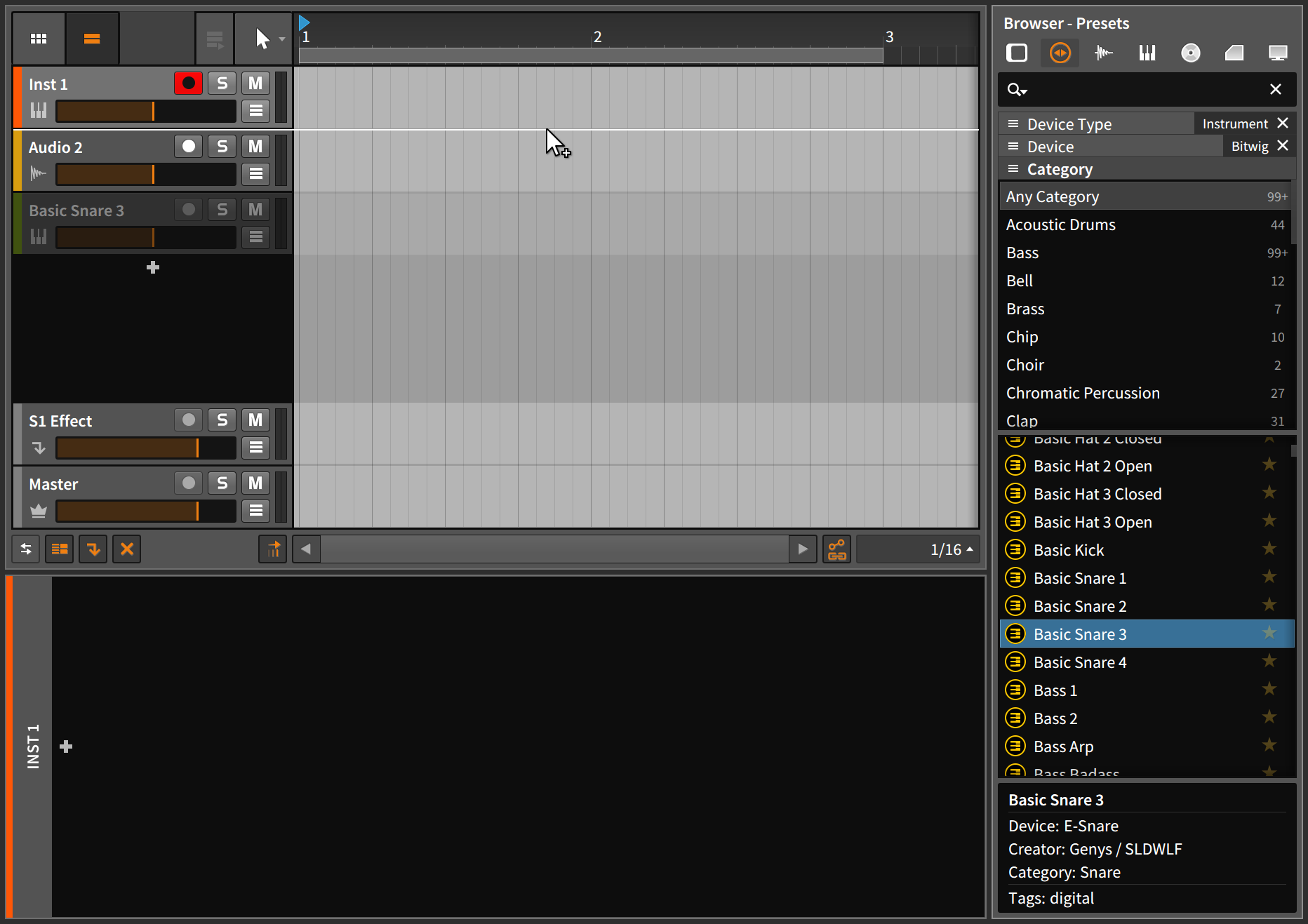
Task: Expand the pointer tool selector dropdown
Action: [282, 39]
